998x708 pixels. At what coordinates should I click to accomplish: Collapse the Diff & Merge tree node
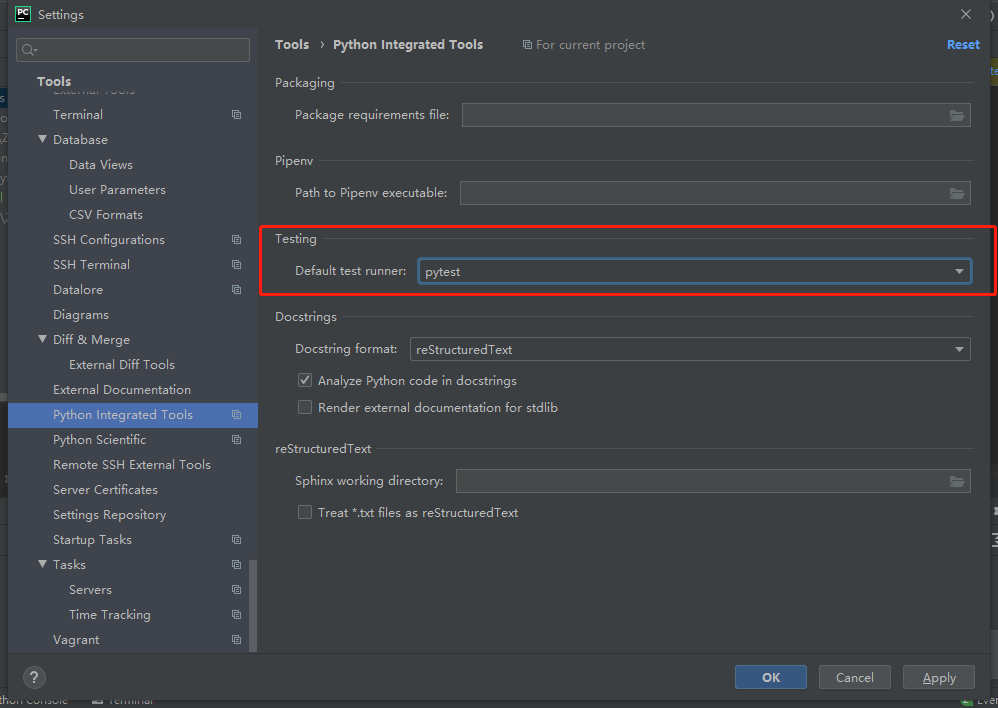coord(43,339)
